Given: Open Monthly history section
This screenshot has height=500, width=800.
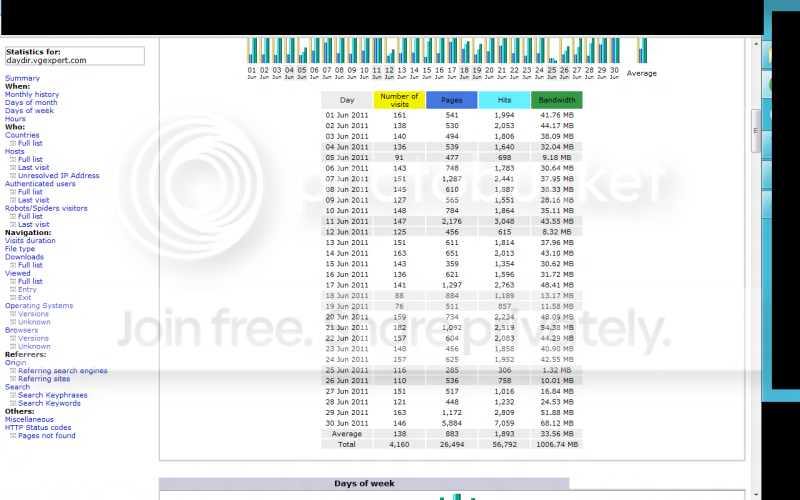Looking at the screenshot, I should [x=32, y=94].
